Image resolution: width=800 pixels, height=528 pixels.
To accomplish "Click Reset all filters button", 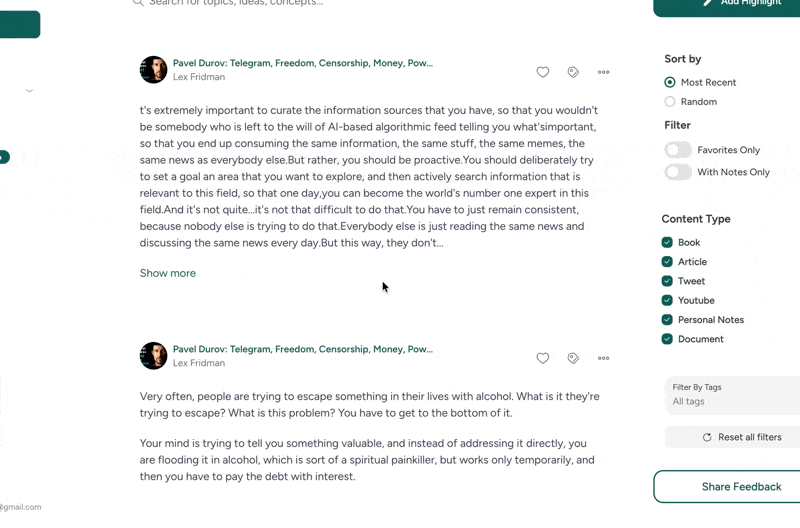I will [x=740, y=437].
